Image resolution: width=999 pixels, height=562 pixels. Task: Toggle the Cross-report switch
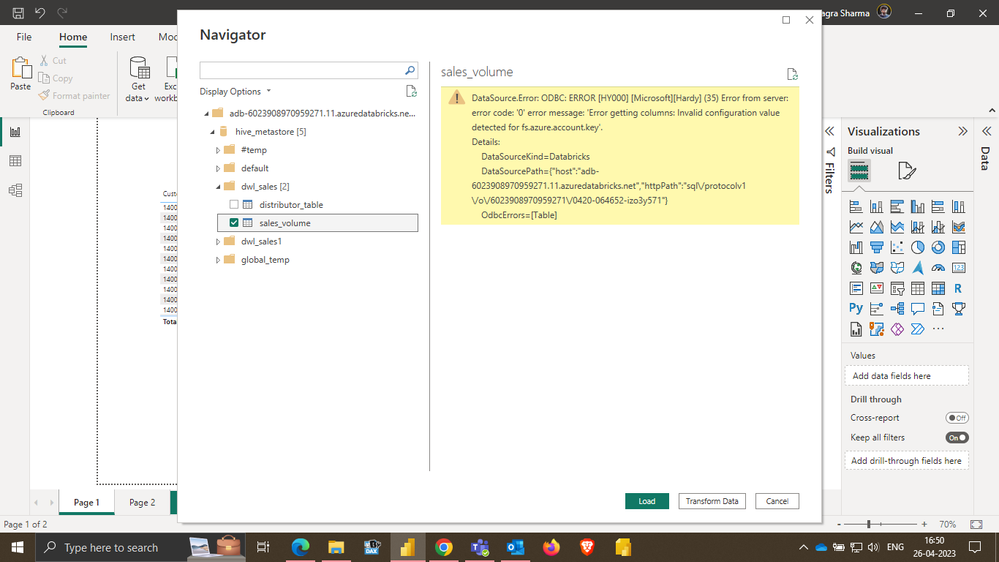point(956,418)
